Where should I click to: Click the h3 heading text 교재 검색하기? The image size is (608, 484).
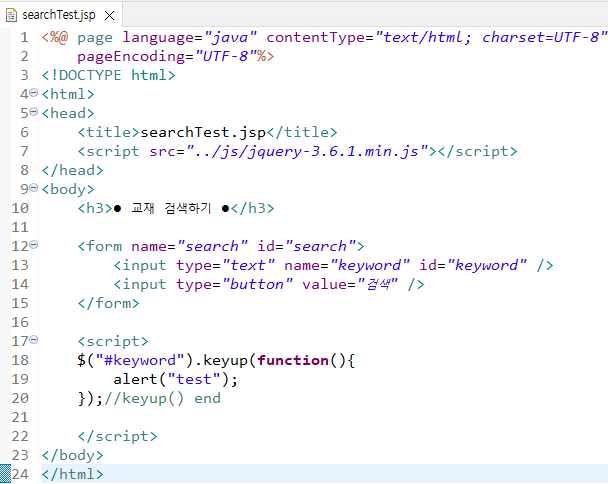[x=171, y=208]
